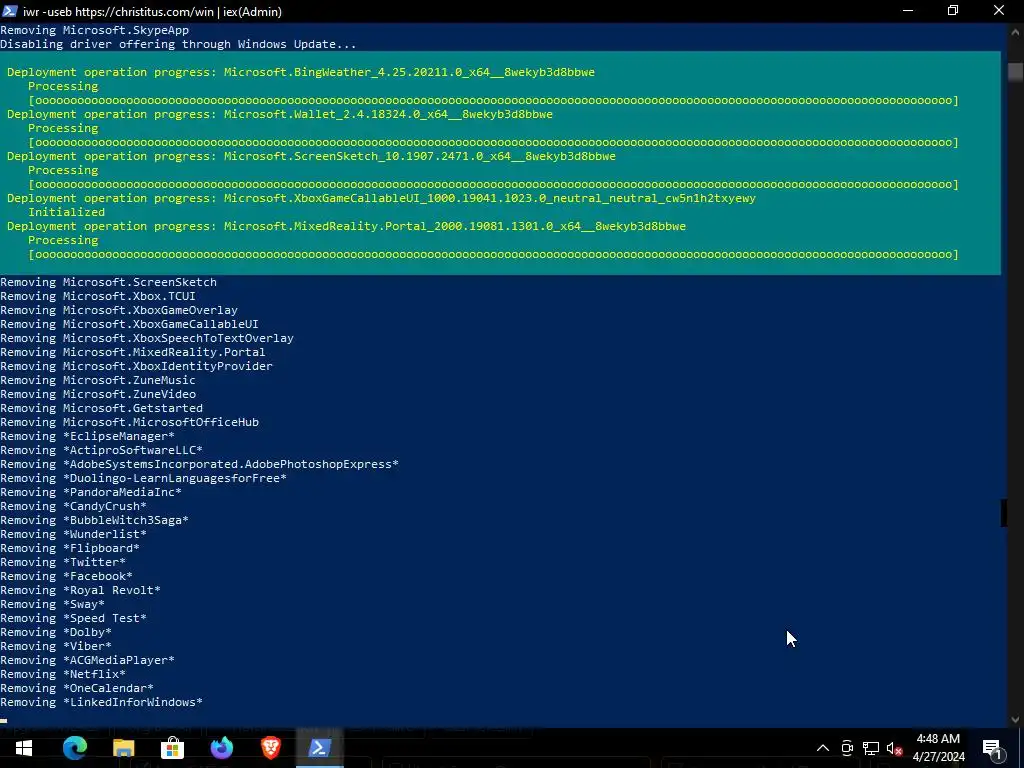
Task: Click 'Removing *Duolingo-LearnLanguagesforFree*' line
Action: (144, 478)
